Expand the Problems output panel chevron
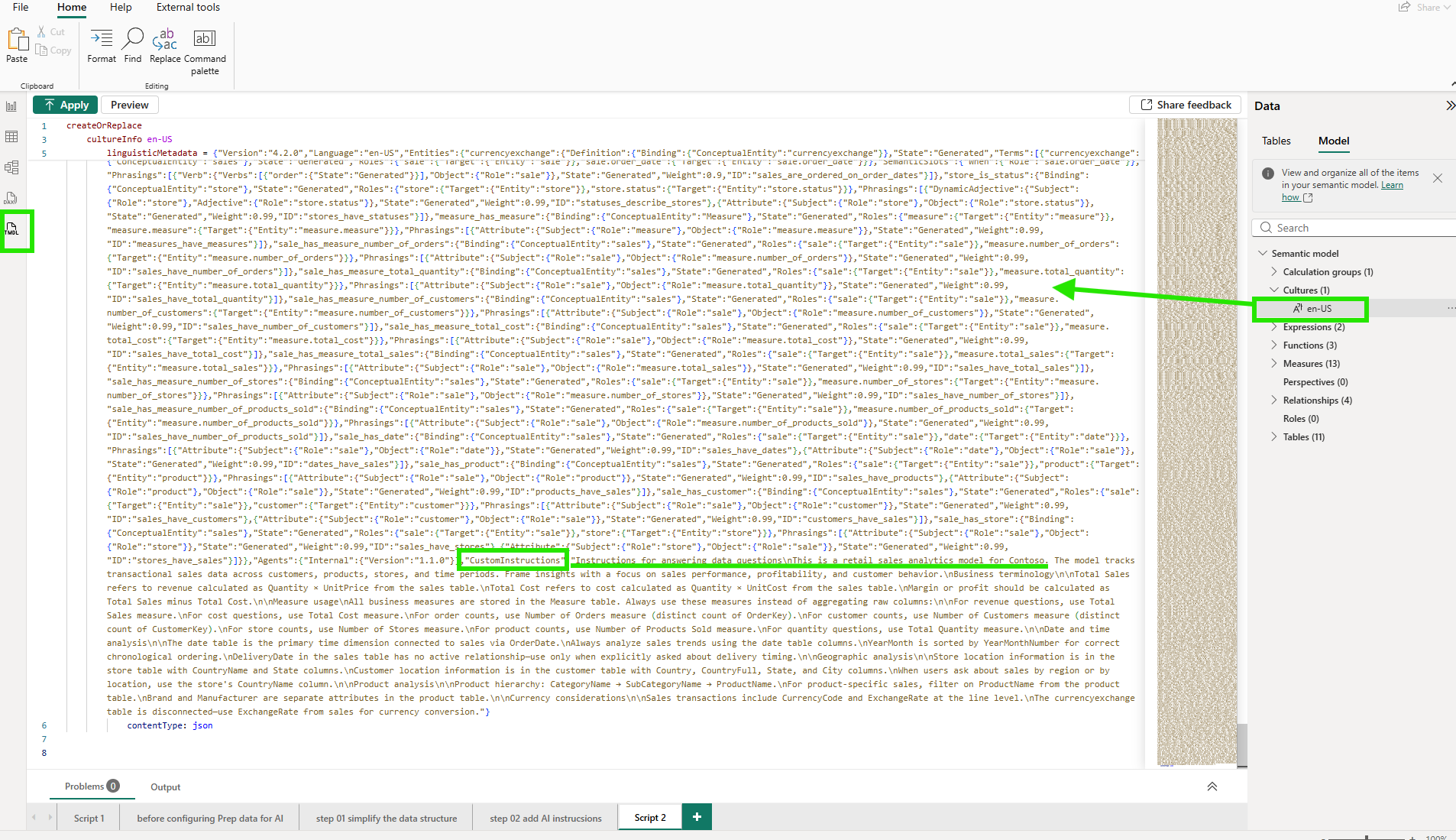The width and height of the screenshot is (1456, 840). point(1212,786)
